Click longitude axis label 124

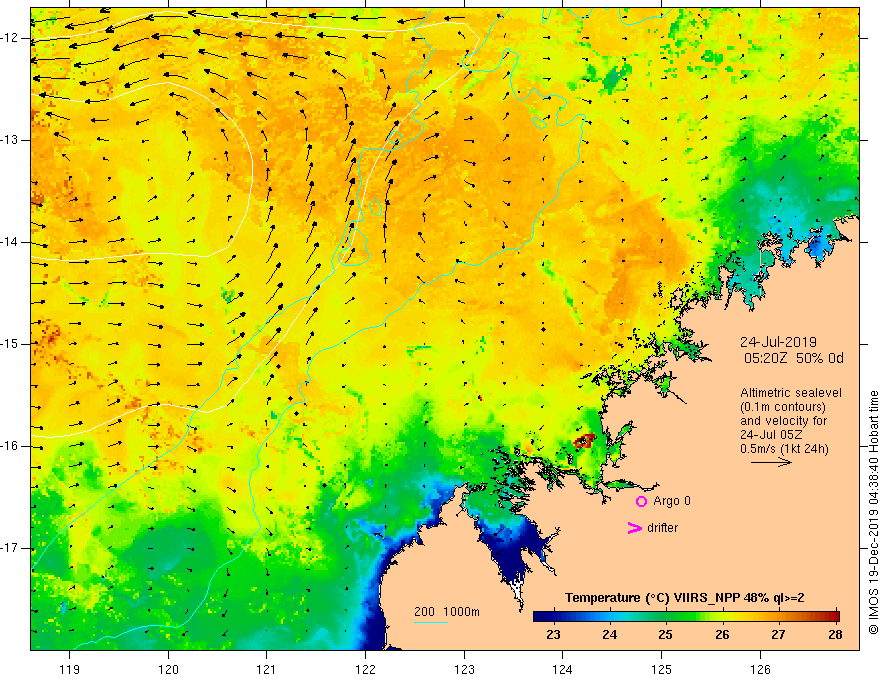pyautogui.click(x=562, y=669)
